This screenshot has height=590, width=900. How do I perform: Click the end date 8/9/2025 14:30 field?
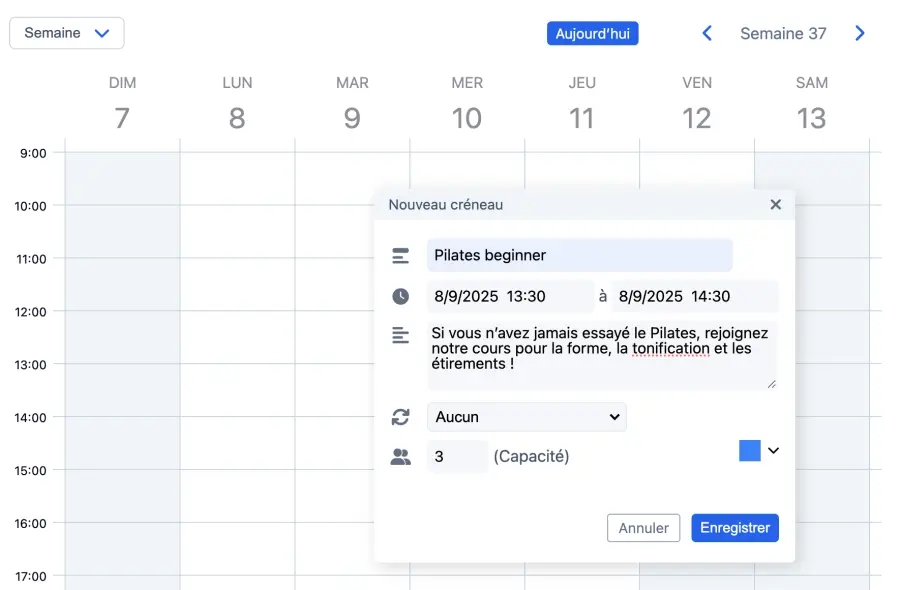[x=695, y=296]
